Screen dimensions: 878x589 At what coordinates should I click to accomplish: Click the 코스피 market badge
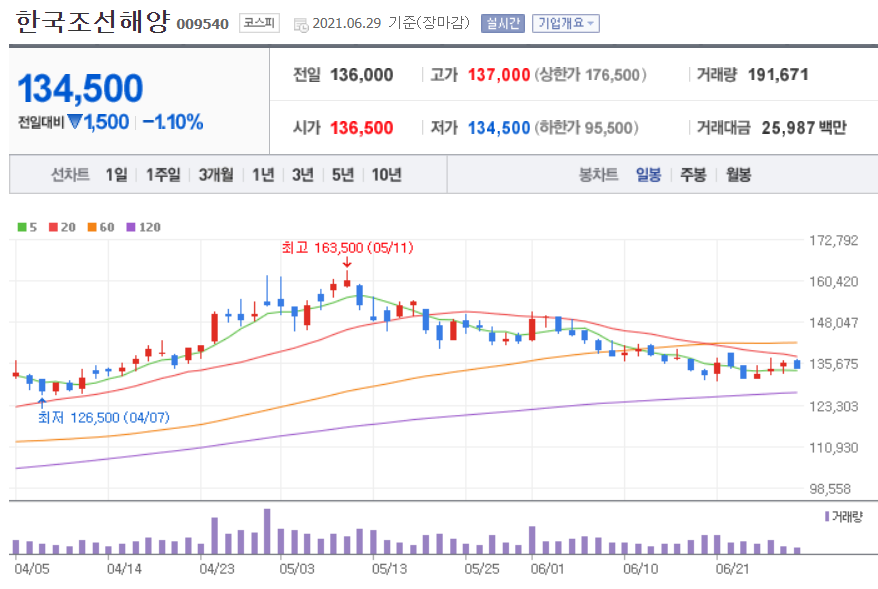(x=259, y=23)
